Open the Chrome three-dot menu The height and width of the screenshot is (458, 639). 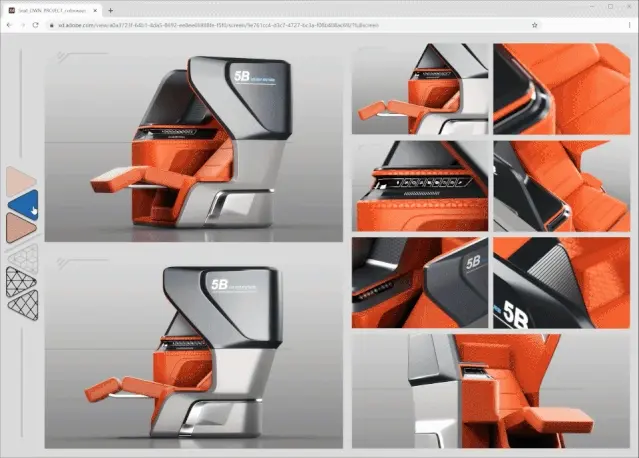coord(628,25)
